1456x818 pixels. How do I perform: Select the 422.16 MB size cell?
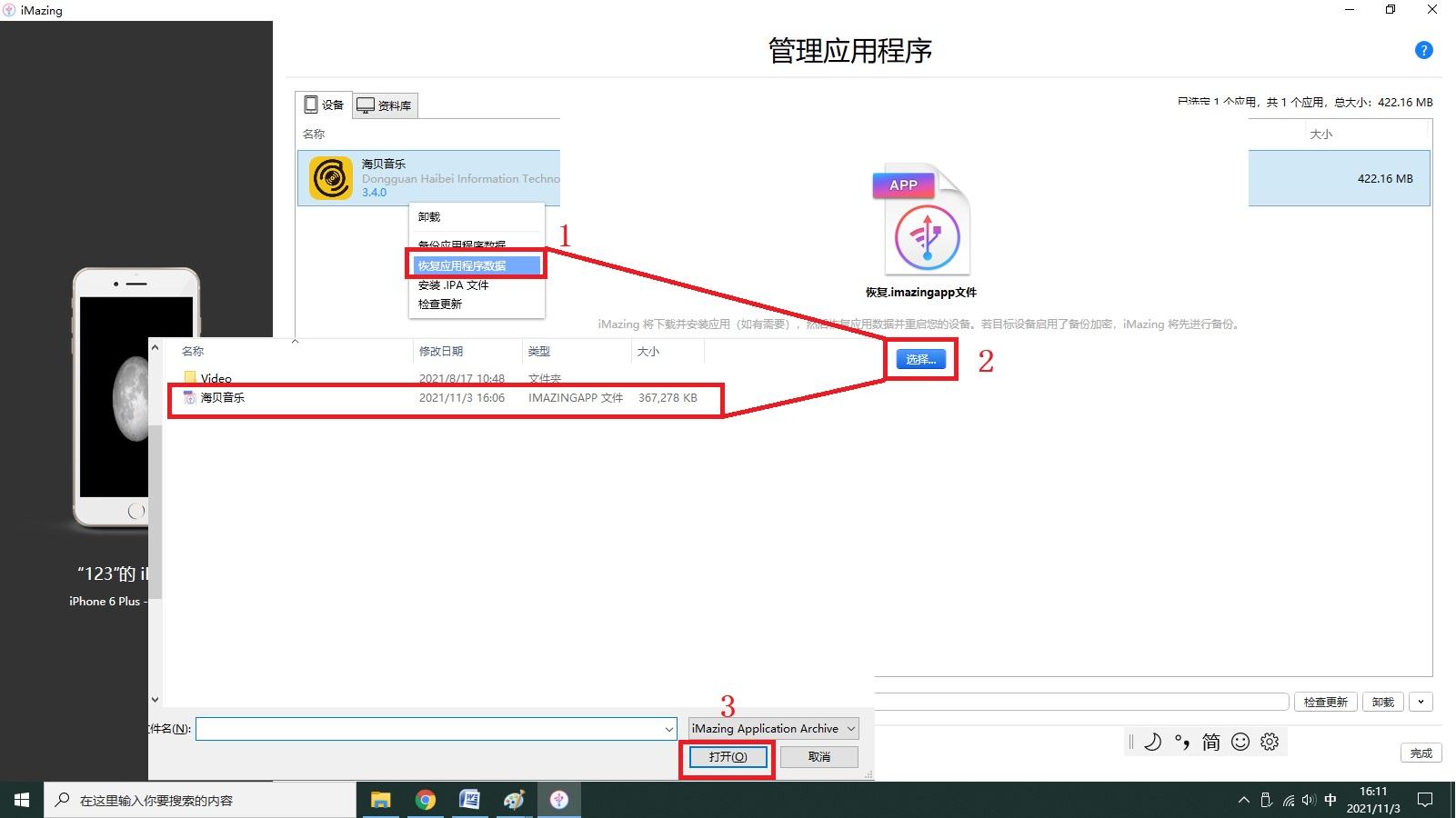click(x=1385, y=178)
